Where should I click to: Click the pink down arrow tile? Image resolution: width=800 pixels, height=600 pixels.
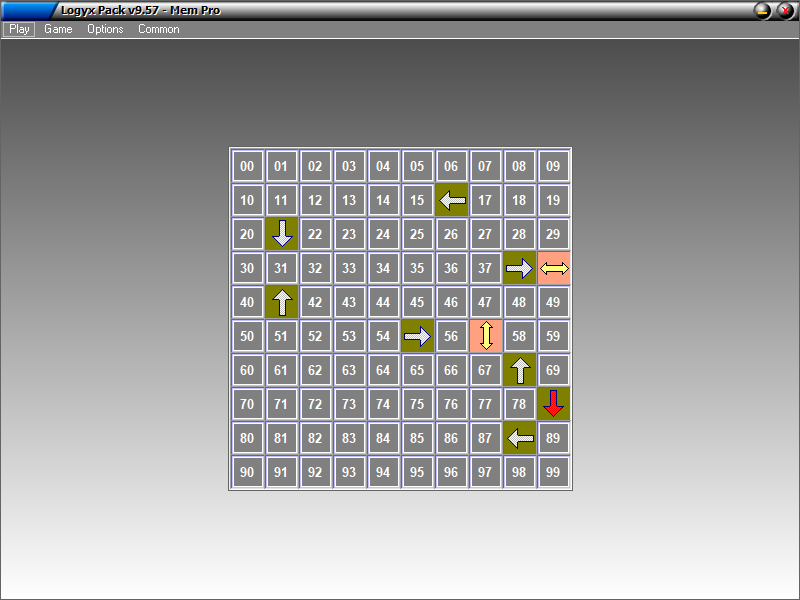554,404
